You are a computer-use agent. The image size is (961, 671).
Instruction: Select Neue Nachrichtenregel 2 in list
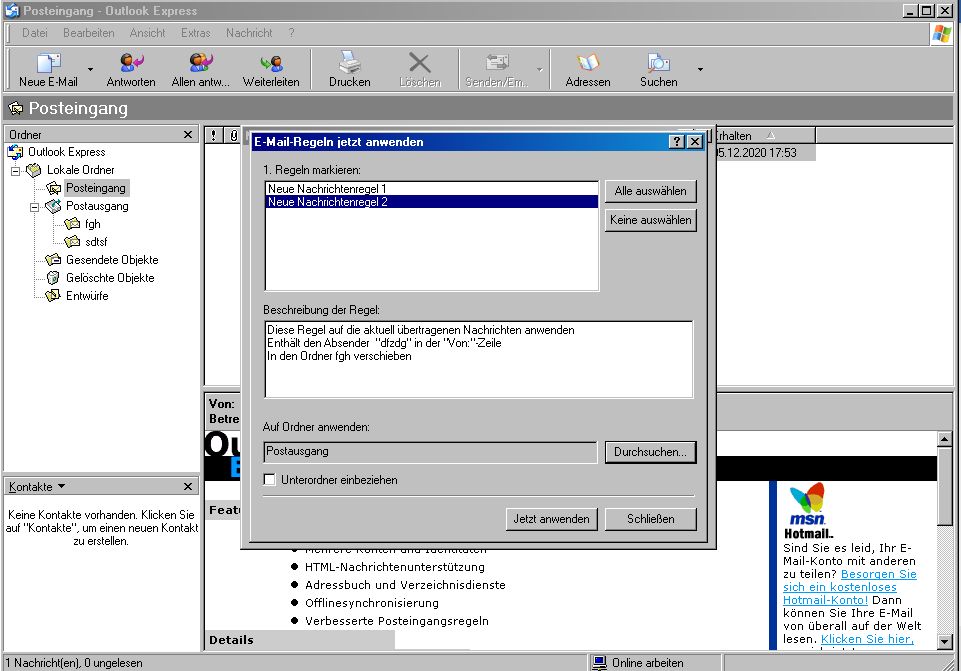(x=431, y=202)
